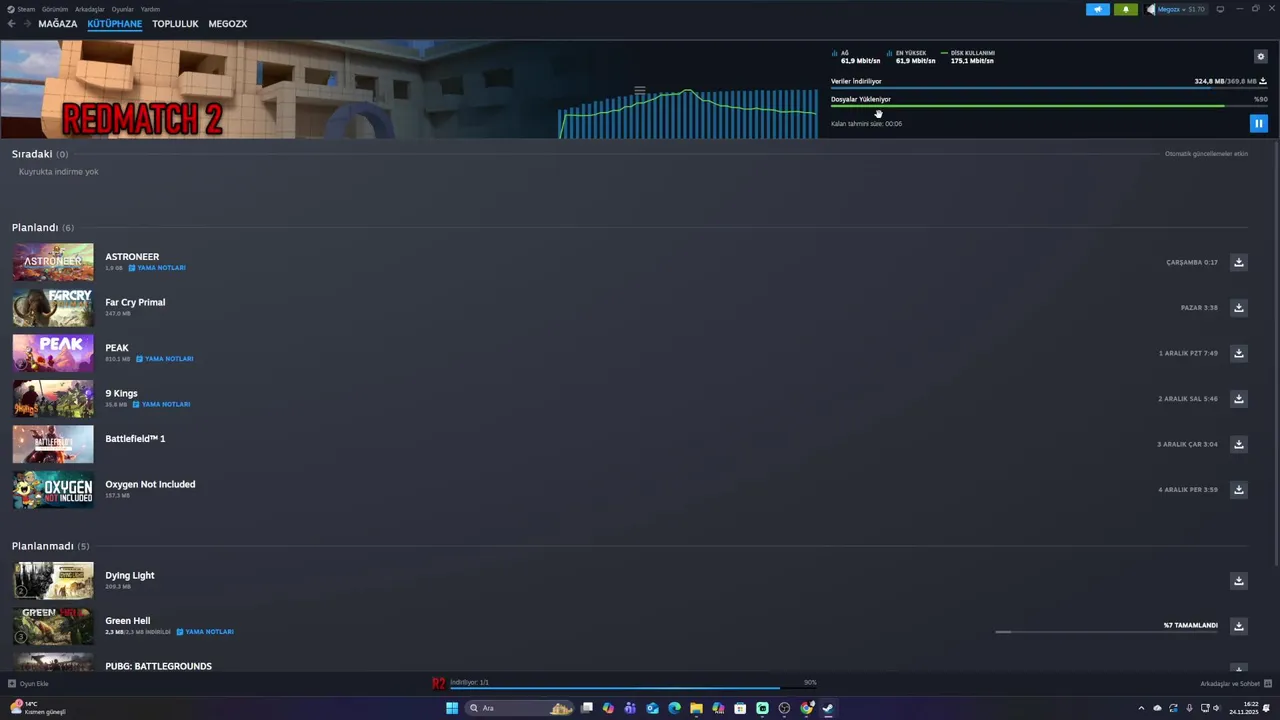Click the ASTRONEER game thumbnail
This screenshot has height=720, width=1280.
click(x=53, y=262)
